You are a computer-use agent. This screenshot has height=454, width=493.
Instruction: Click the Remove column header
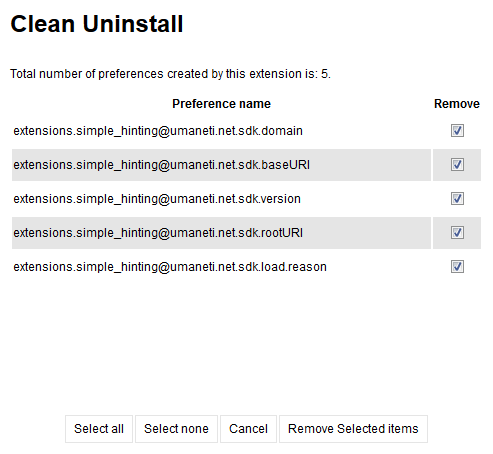click(457, 104)
